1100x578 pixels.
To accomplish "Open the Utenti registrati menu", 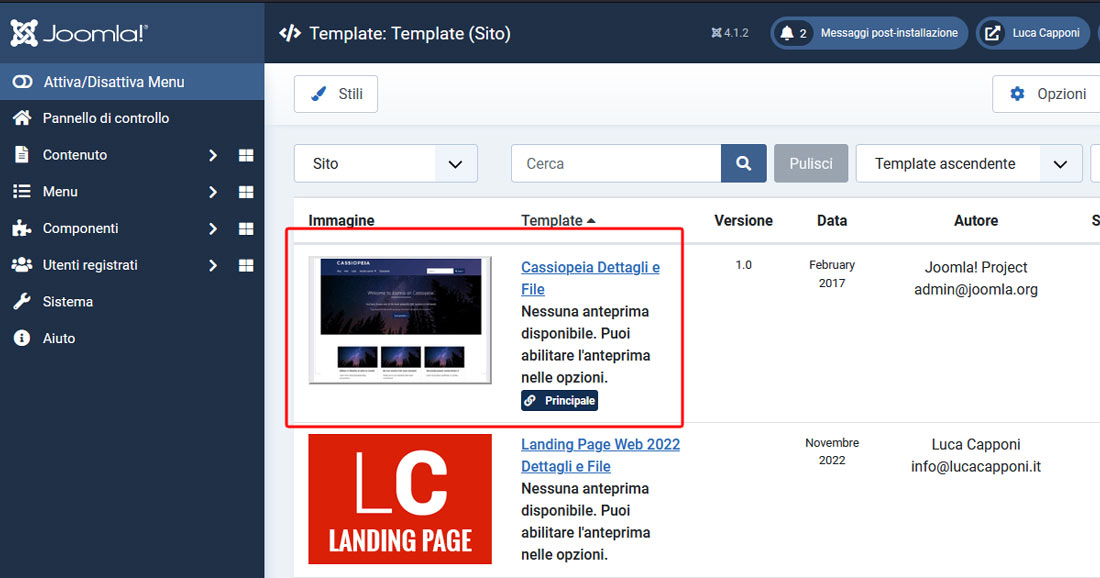I will [x=90, y=265].
